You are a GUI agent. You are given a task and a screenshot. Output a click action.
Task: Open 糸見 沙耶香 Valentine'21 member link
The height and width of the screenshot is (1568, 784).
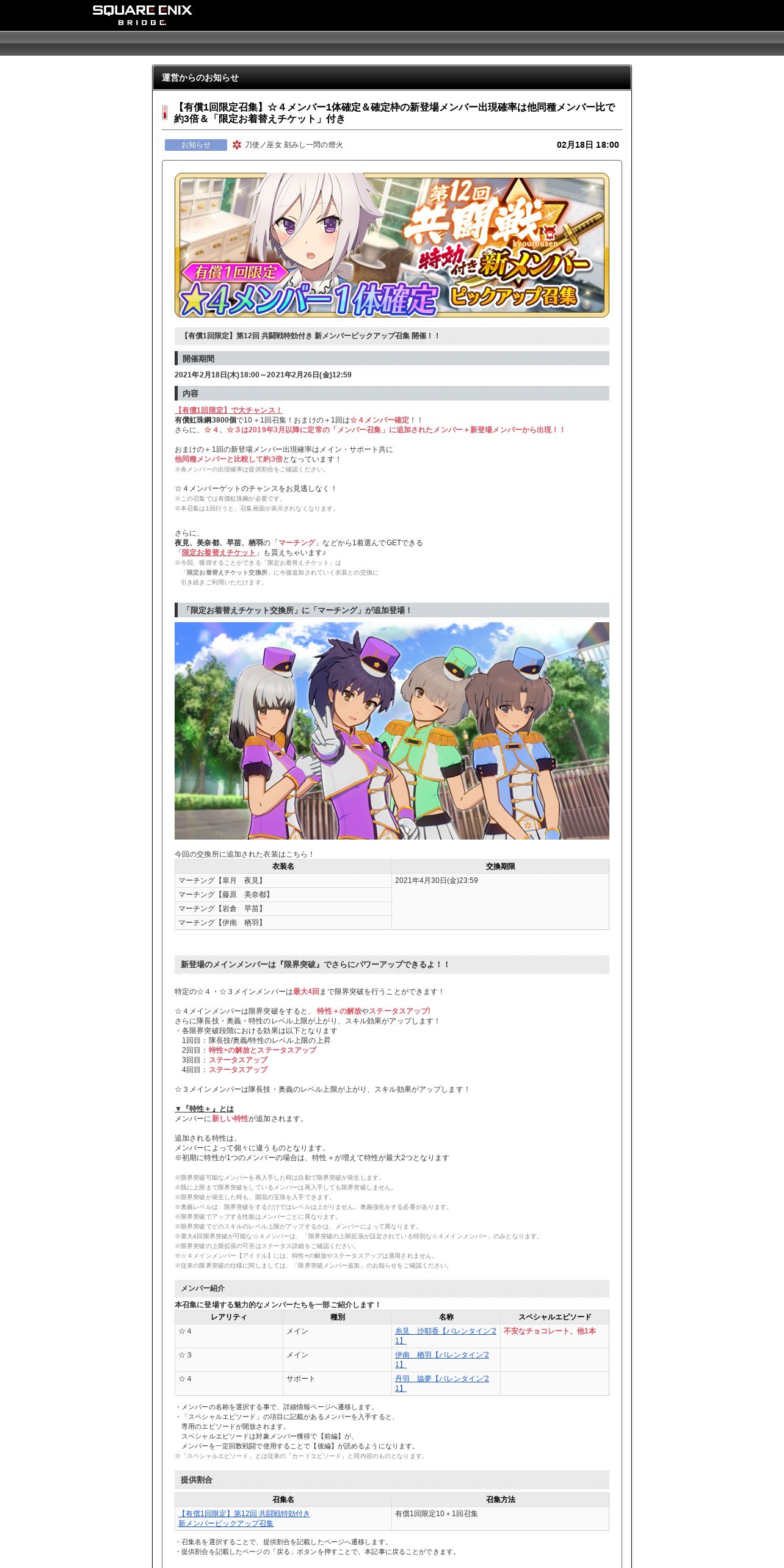click(x=445, y=1335)
